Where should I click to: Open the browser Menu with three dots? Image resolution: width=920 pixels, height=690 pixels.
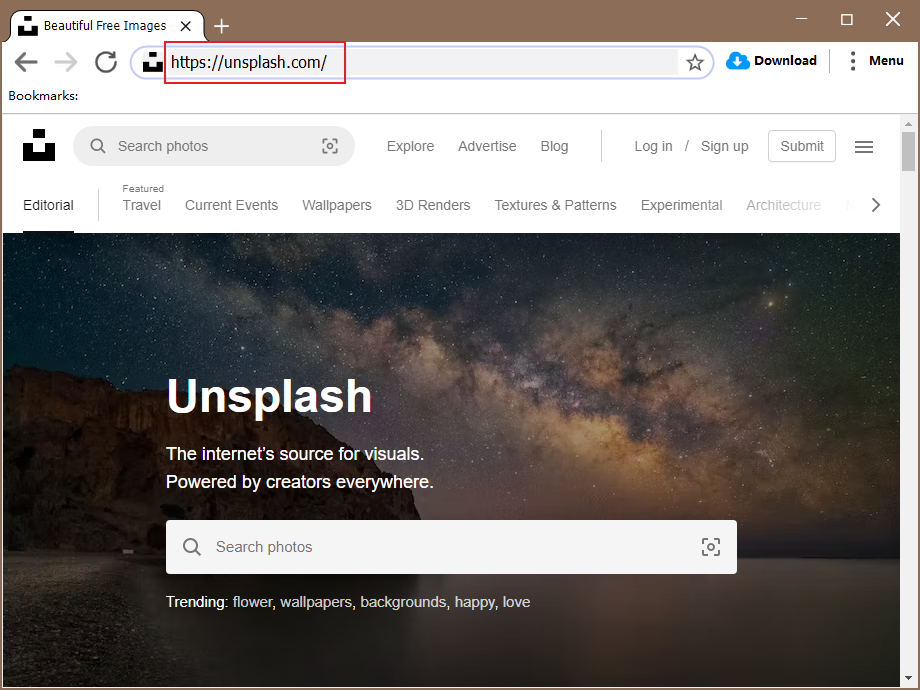pyautogui.click(x=877, y=60)
